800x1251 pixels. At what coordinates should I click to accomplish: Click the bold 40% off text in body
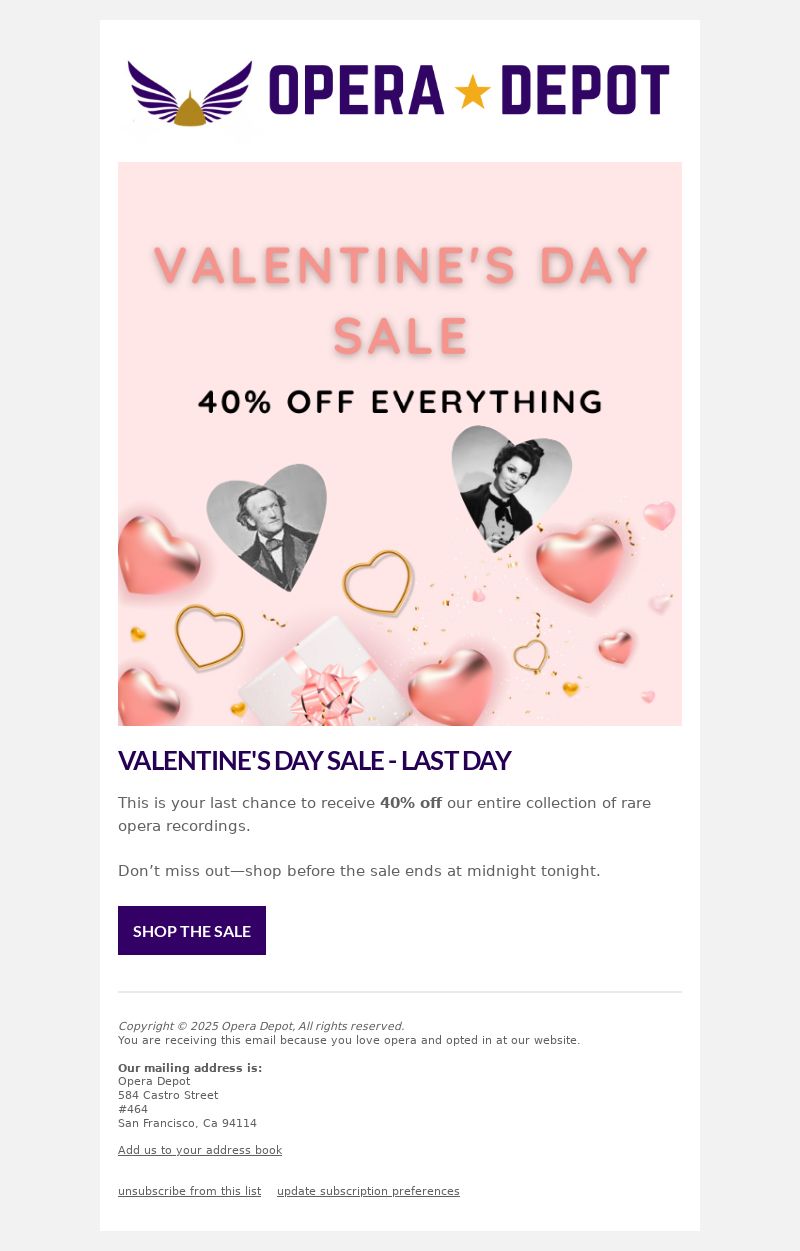411,803
